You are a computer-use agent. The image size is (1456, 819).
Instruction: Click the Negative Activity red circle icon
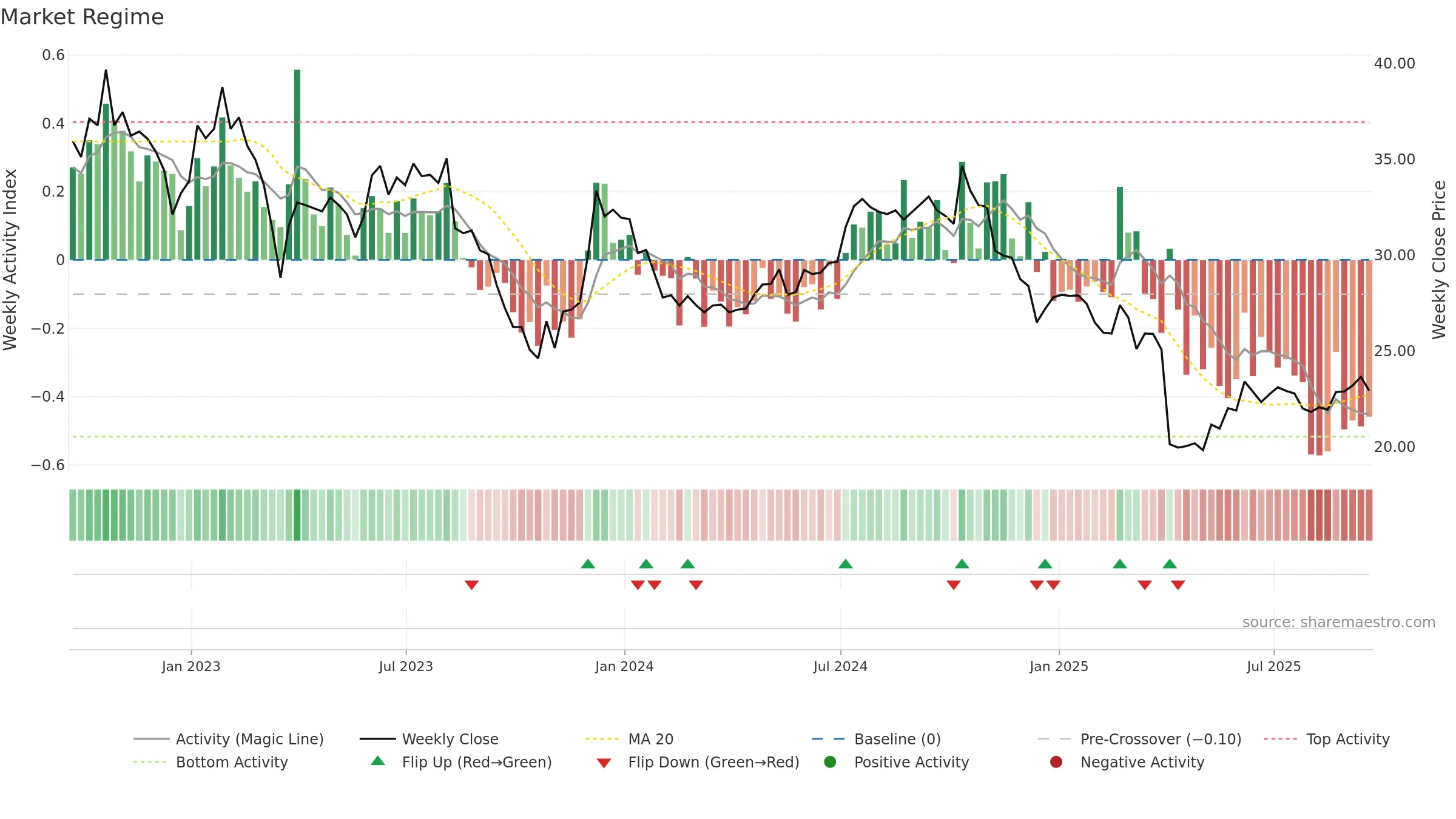click(x=1056, y=761)
